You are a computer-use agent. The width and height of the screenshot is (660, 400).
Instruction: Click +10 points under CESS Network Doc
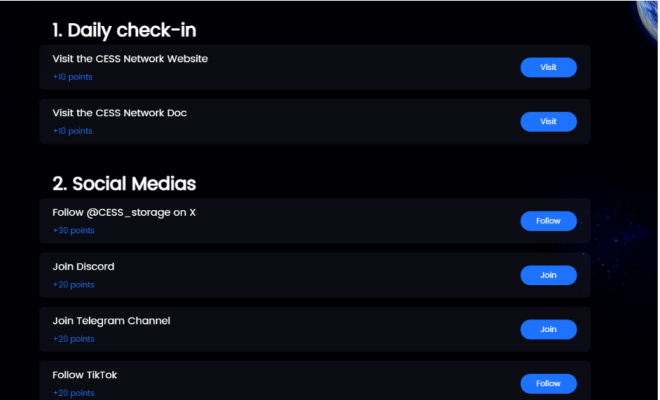point(72,131)
